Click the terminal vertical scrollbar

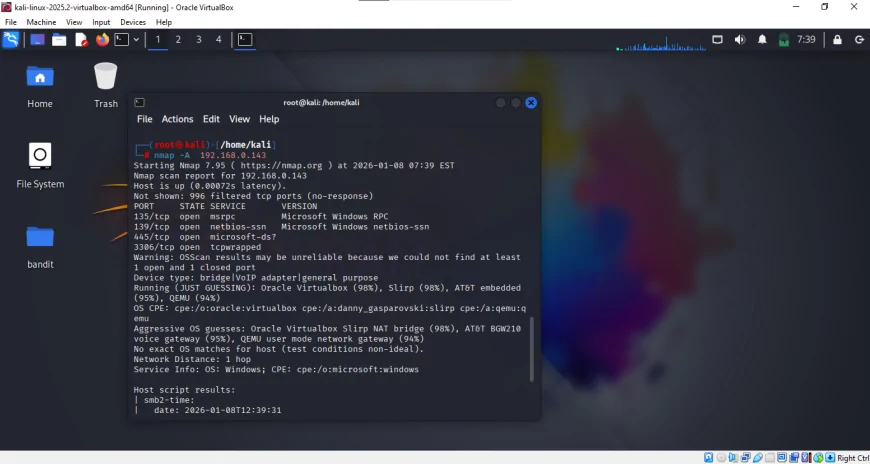tap(532, 350)
